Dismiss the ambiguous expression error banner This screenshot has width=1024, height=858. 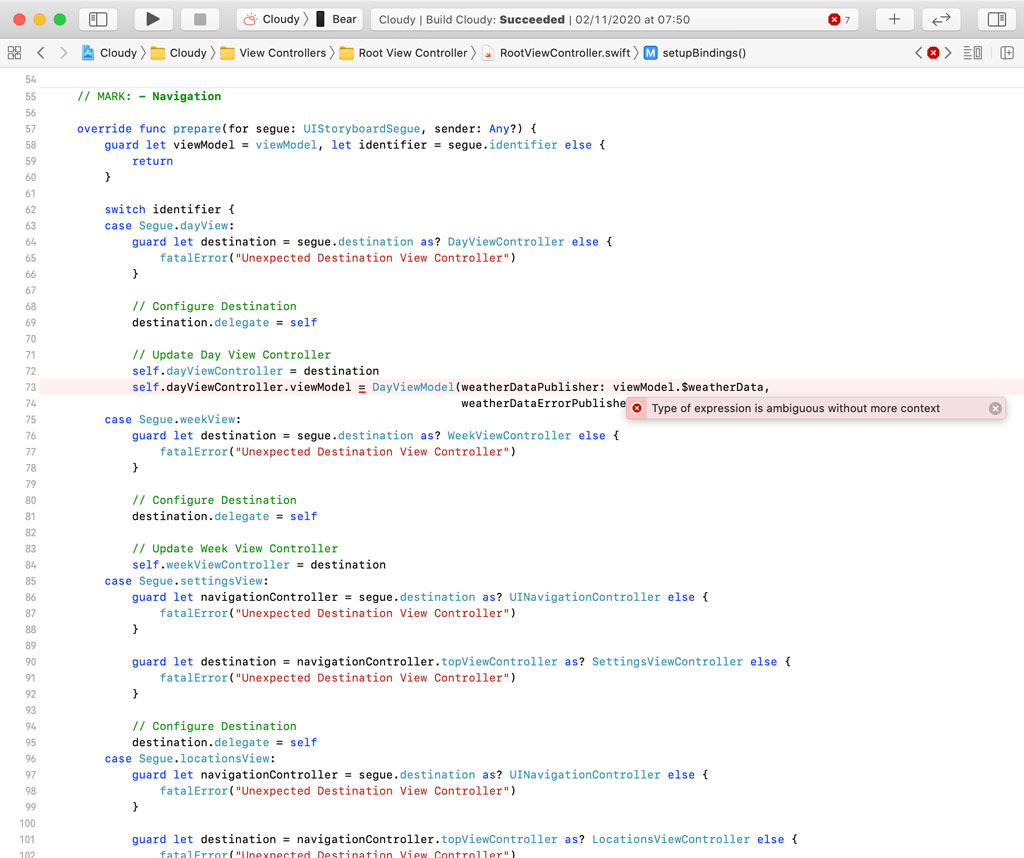(x=996, y=408)
